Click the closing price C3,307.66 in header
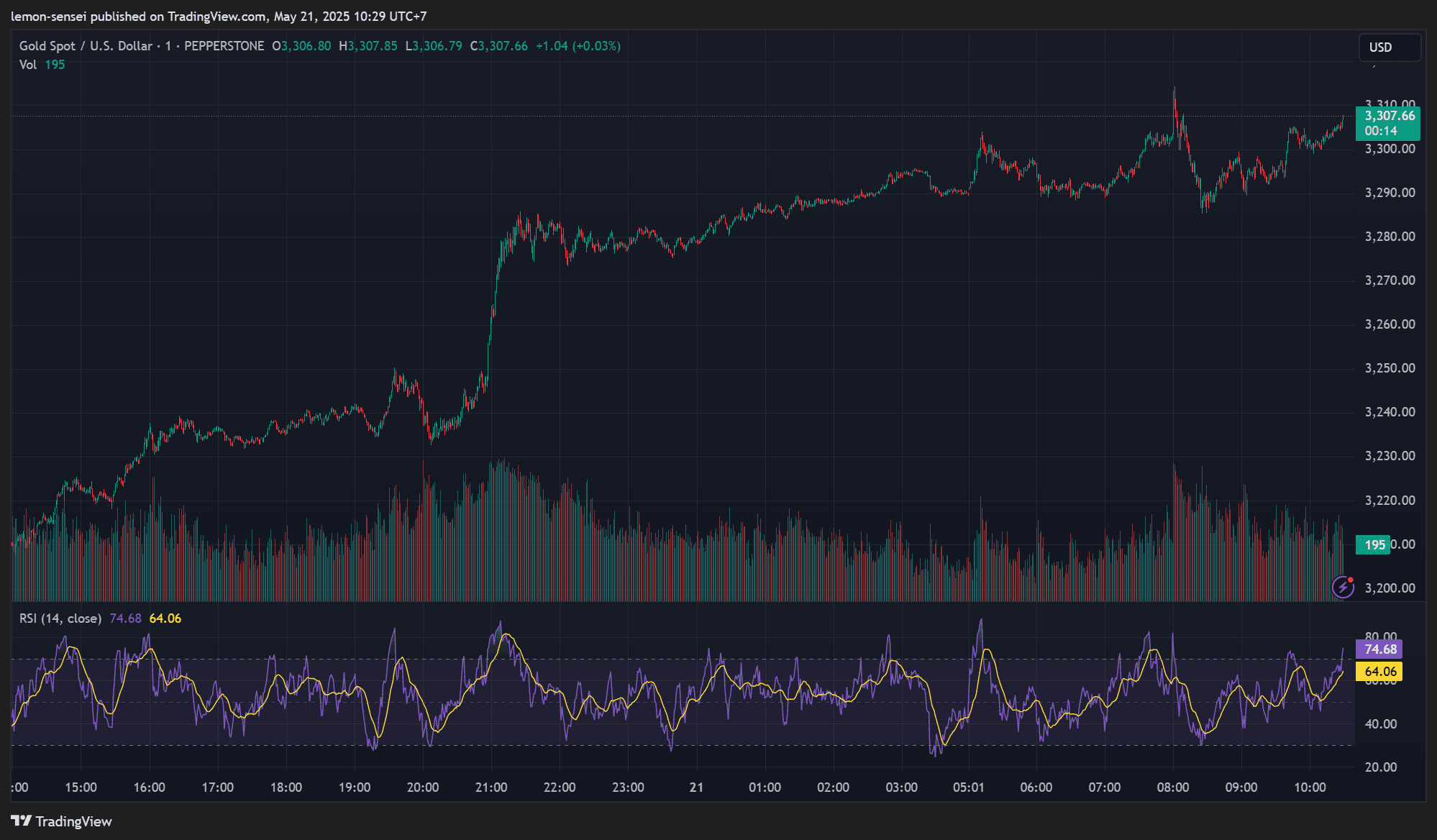 pos(499,46)
